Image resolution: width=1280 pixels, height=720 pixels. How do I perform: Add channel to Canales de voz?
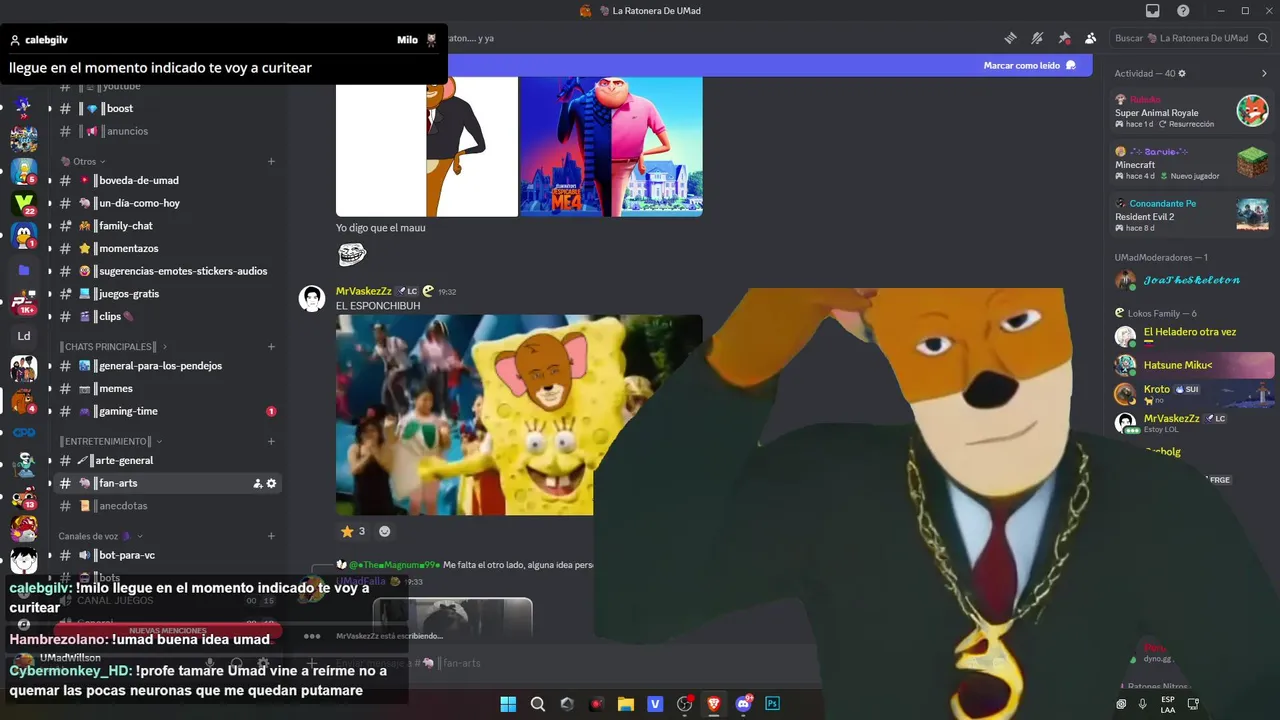(271, 536)
